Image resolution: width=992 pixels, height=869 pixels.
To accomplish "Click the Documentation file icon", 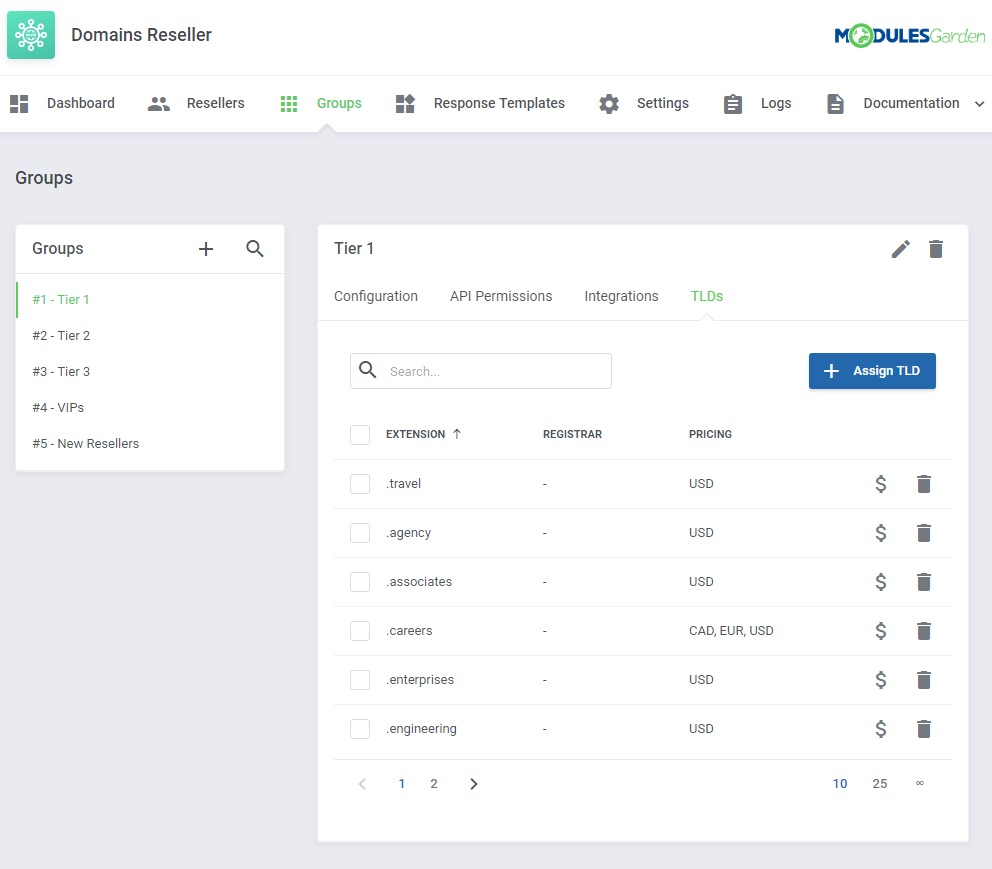I will [835, 104].
